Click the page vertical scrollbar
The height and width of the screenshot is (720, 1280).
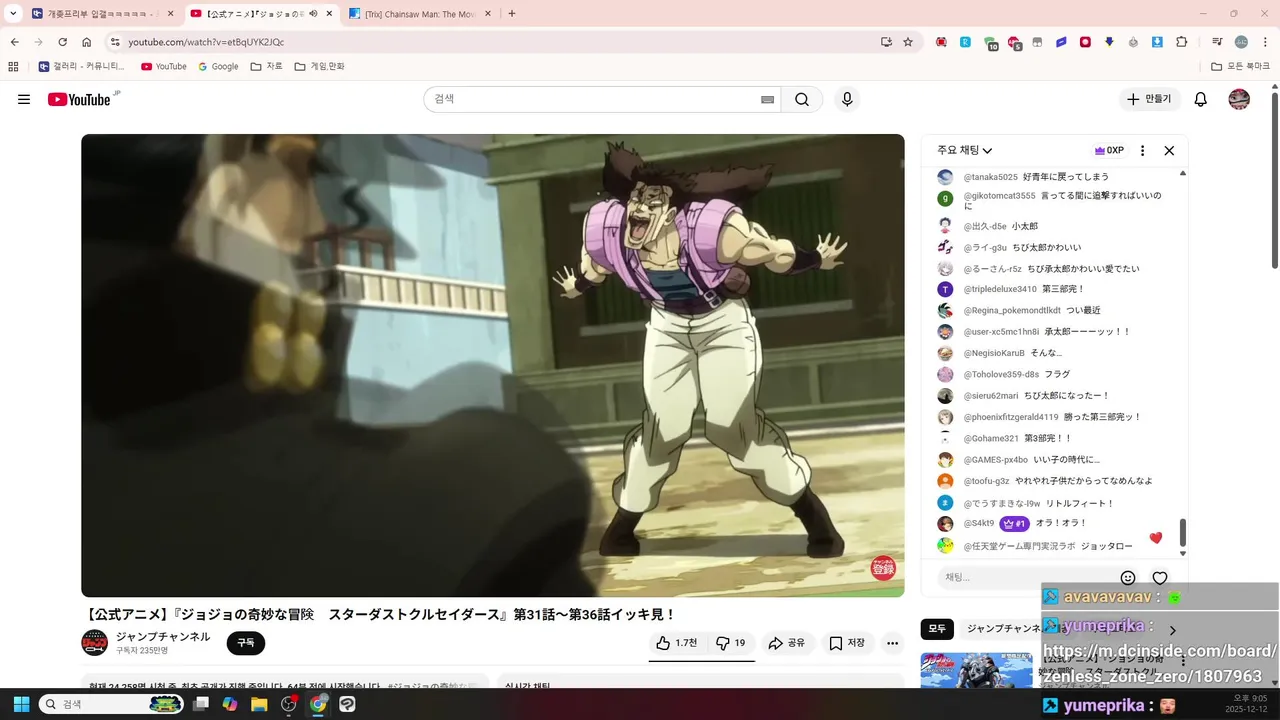point(1275,180)
